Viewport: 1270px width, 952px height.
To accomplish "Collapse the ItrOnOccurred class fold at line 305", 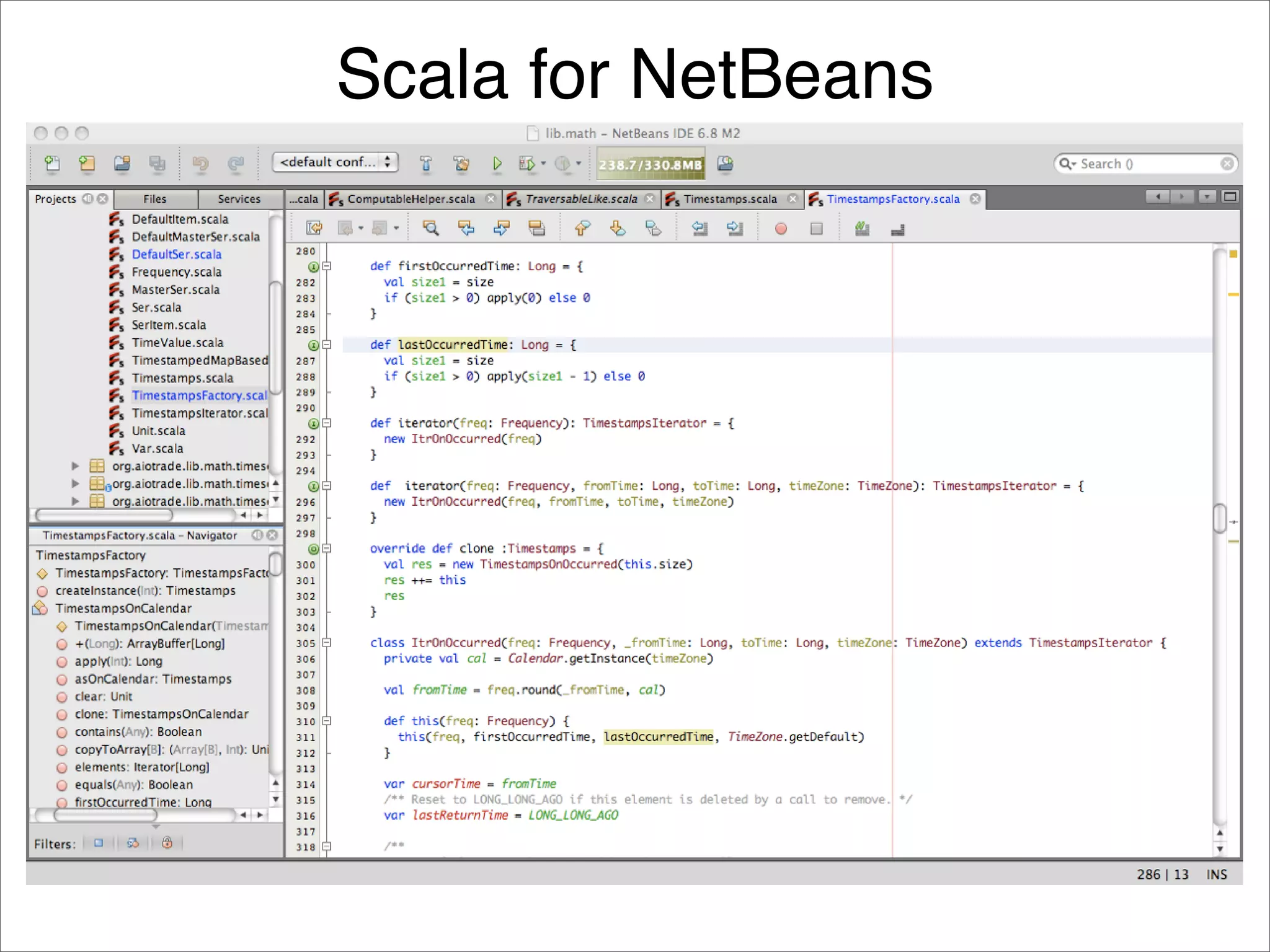I will (327, 643).
